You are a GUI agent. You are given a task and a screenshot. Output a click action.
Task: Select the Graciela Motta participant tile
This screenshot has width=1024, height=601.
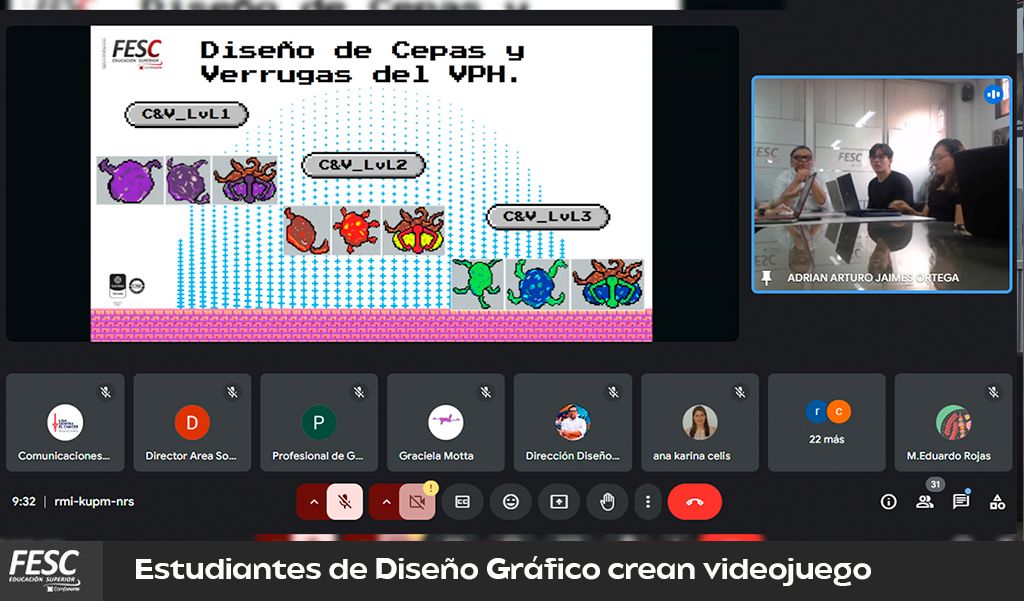(446, 423)
